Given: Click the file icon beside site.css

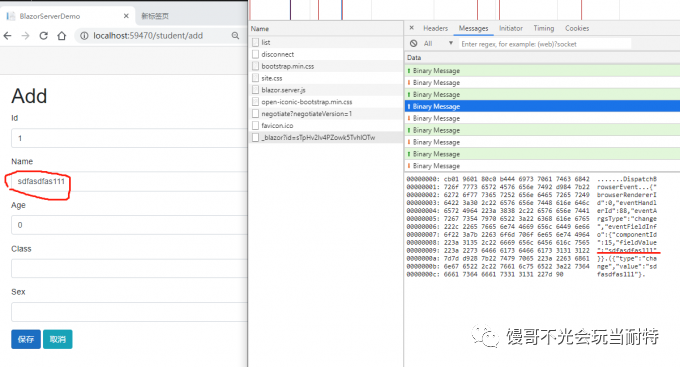Looking at the screenshot, I should coord(255,78).
